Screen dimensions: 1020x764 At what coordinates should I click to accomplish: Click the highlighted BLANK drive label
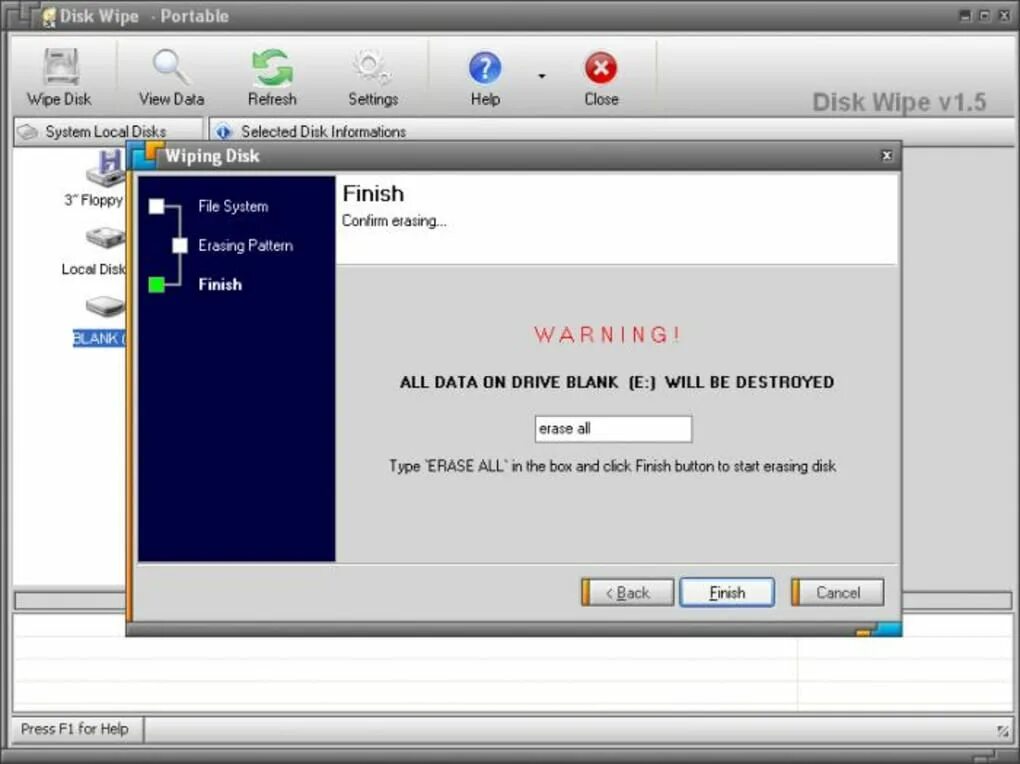click(99, 338)
